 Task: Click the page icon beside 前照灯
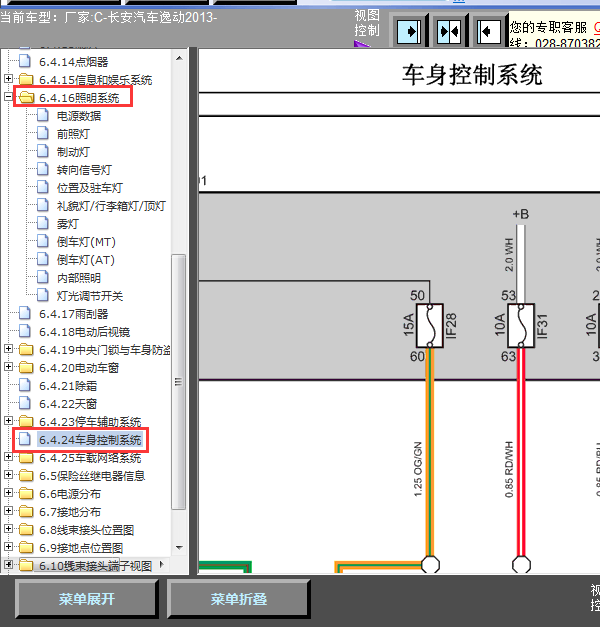pyautogui.click(x=43, y=134)
